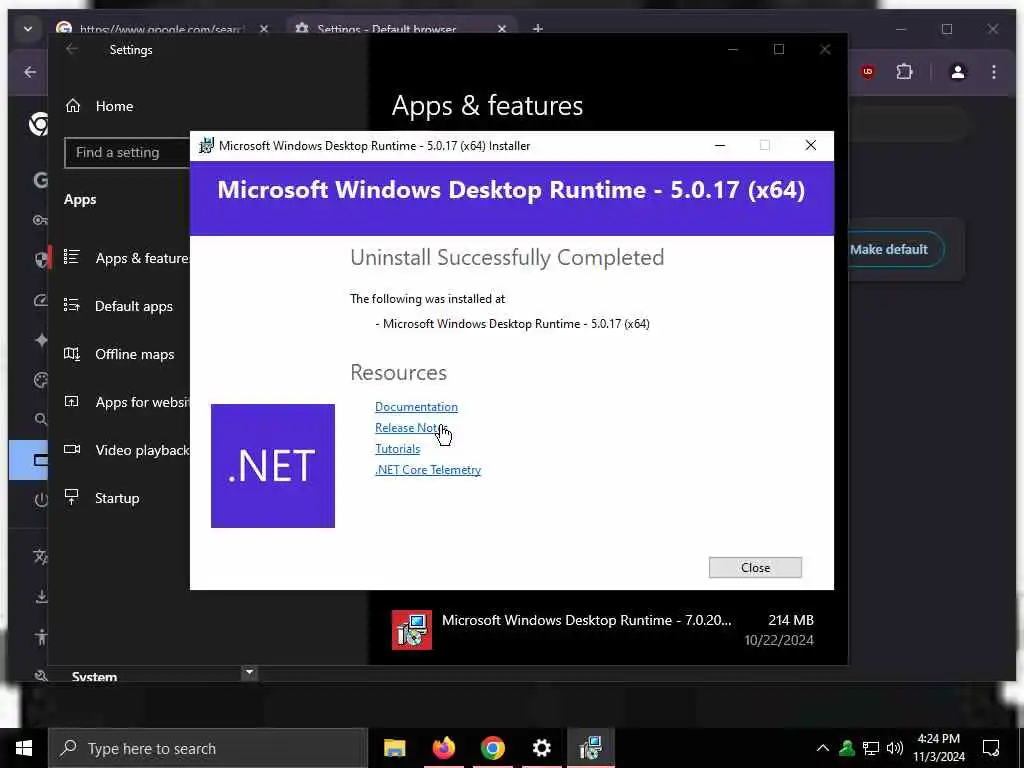Image resolution: width=1024 pixels, height=768 pixels.
Task: Open Chrome profile avatar icon
Action: [957, 72]
